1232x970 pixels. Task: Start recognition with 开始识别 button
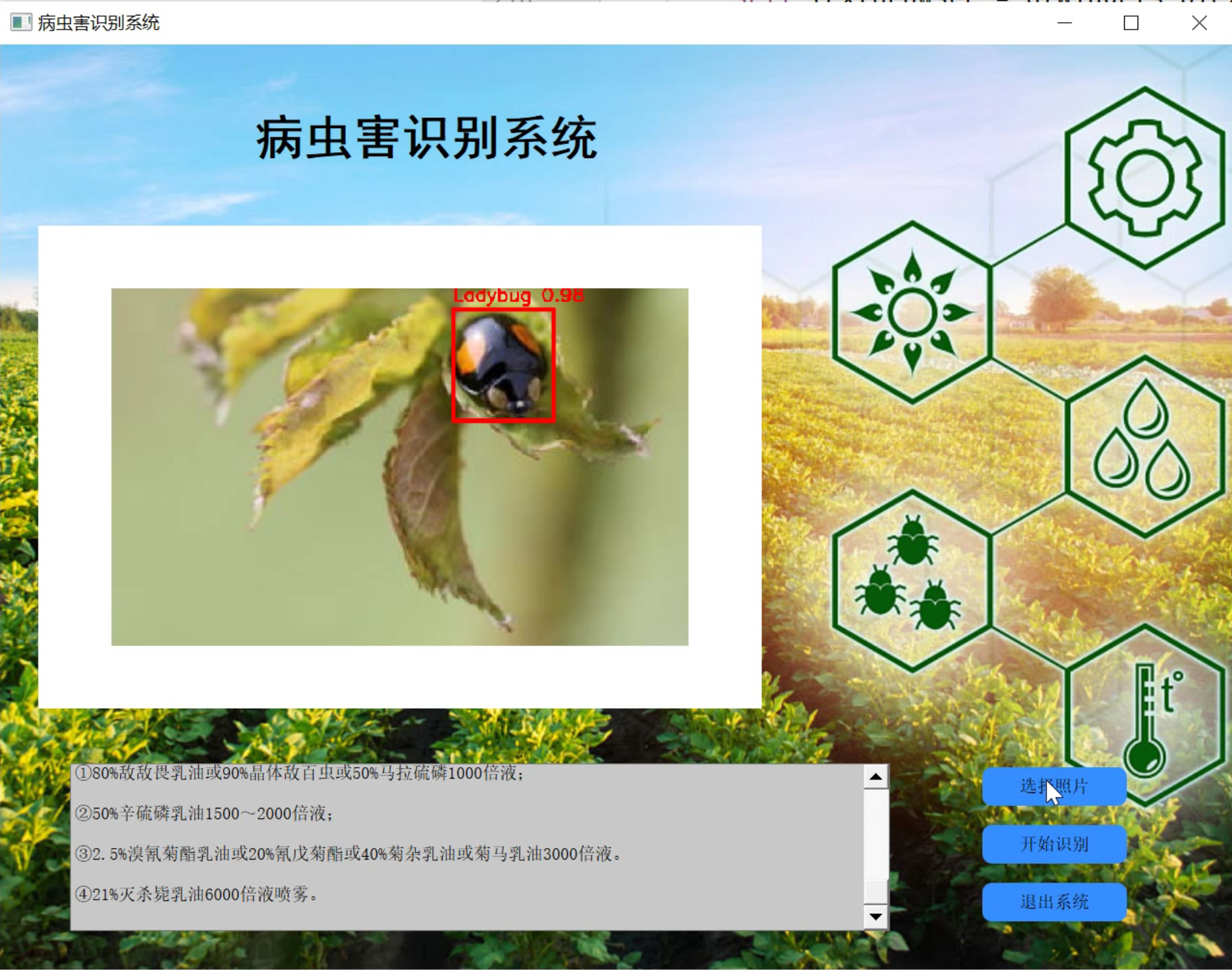click(x=1054, y=844)
